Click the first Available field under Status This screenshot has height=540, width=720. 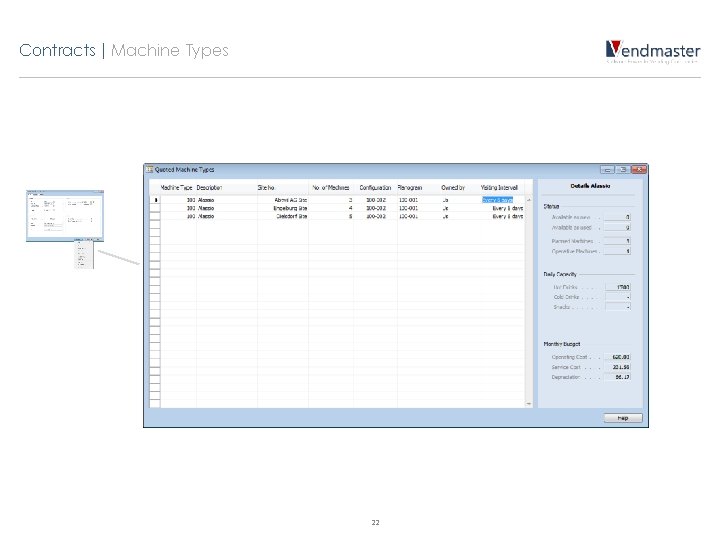(617, 217)
